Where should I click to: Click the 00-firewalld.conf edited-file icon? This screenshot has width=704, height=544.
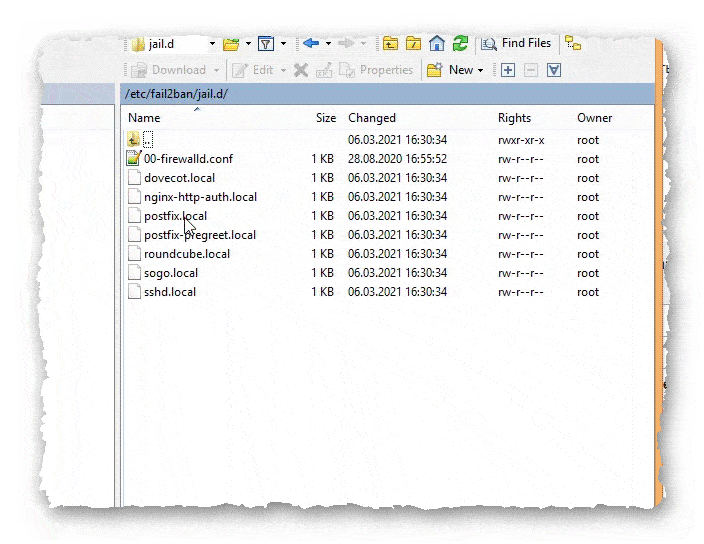[x=134, y=158]
